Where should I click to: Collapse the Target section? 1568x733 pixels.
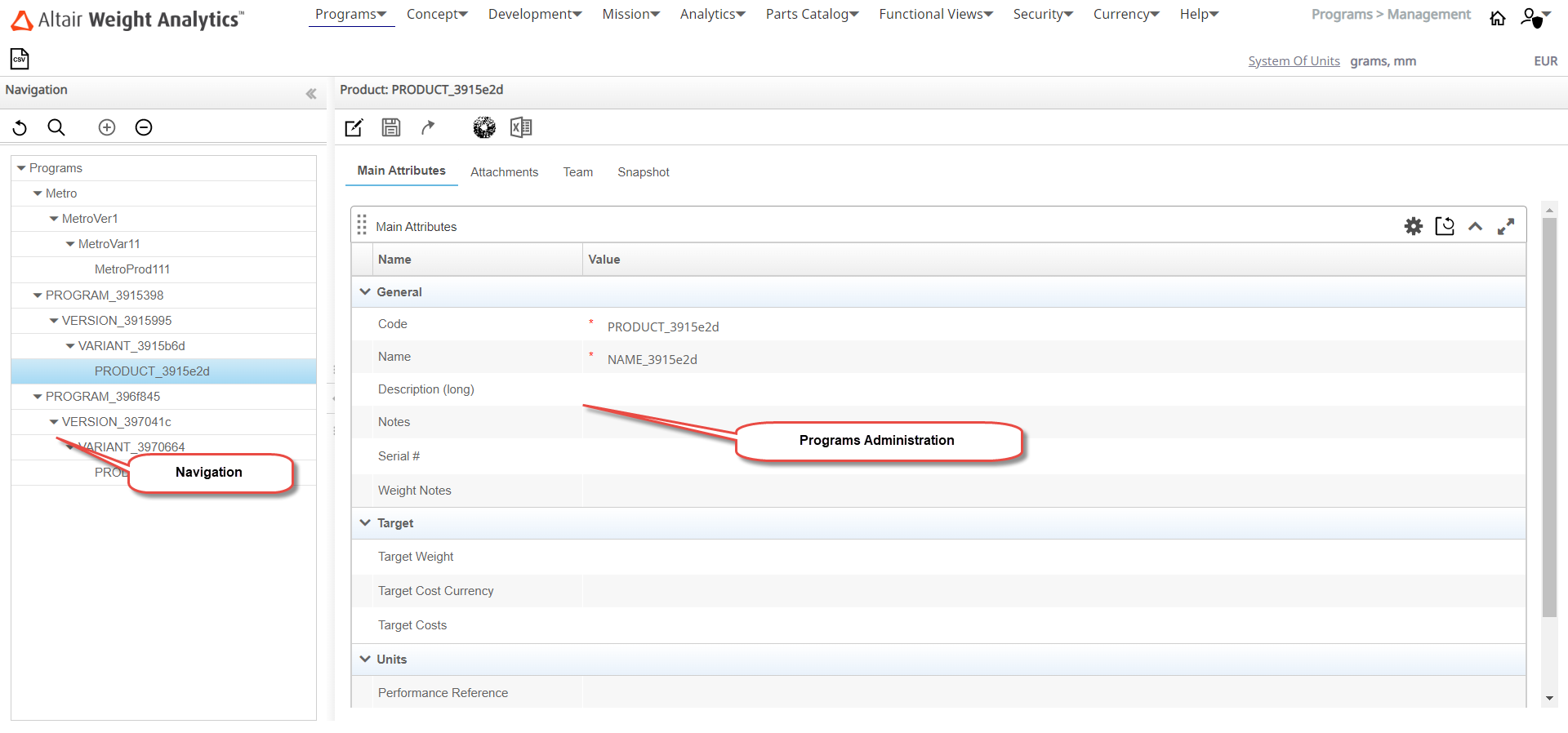(x=365, y=522)
